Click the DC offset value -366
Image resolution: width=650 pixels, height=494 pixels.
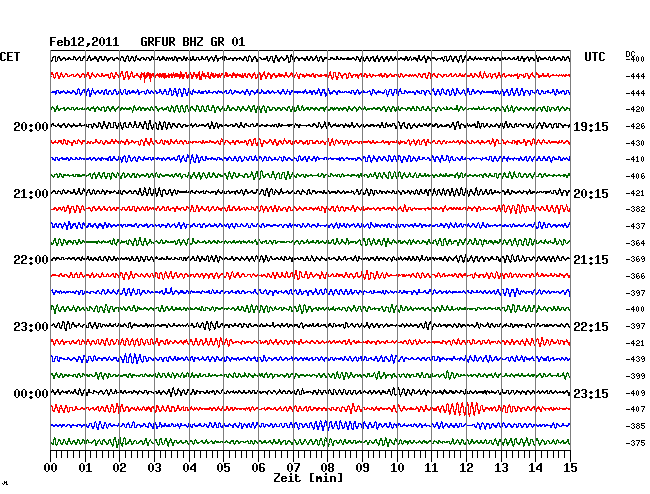click(x=635, y=276)
